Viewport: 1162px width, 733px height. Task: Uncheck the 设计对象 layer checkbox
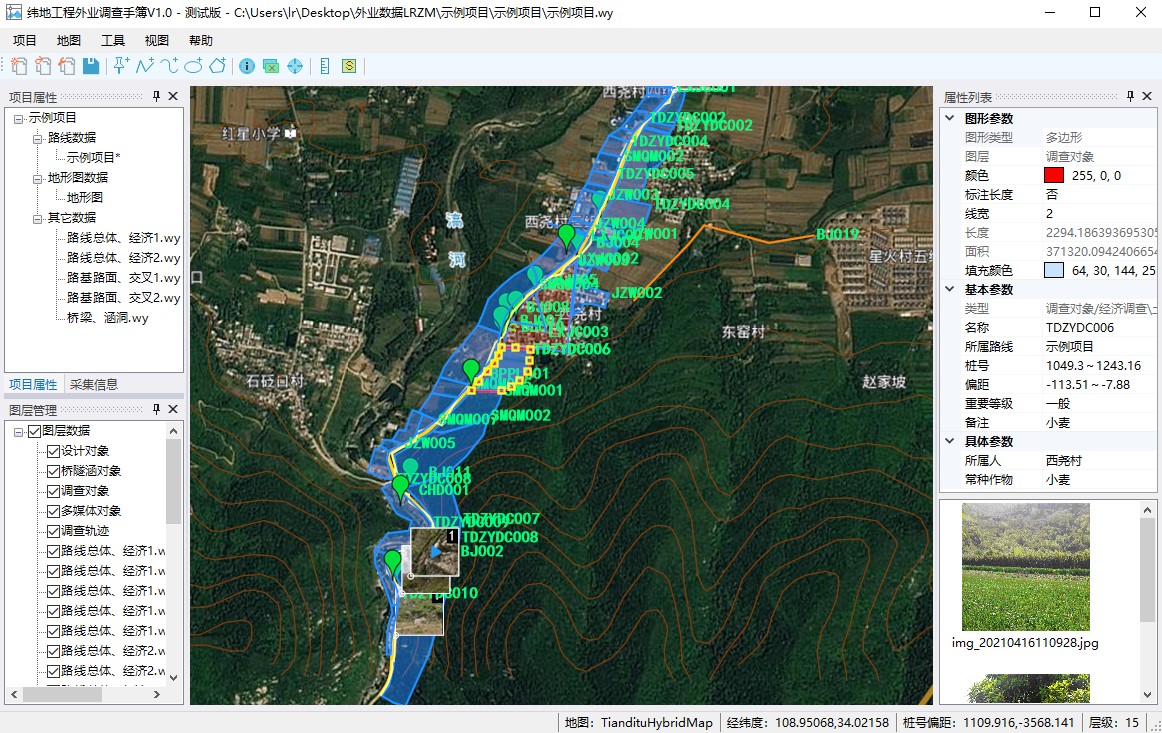coord(54,451)
